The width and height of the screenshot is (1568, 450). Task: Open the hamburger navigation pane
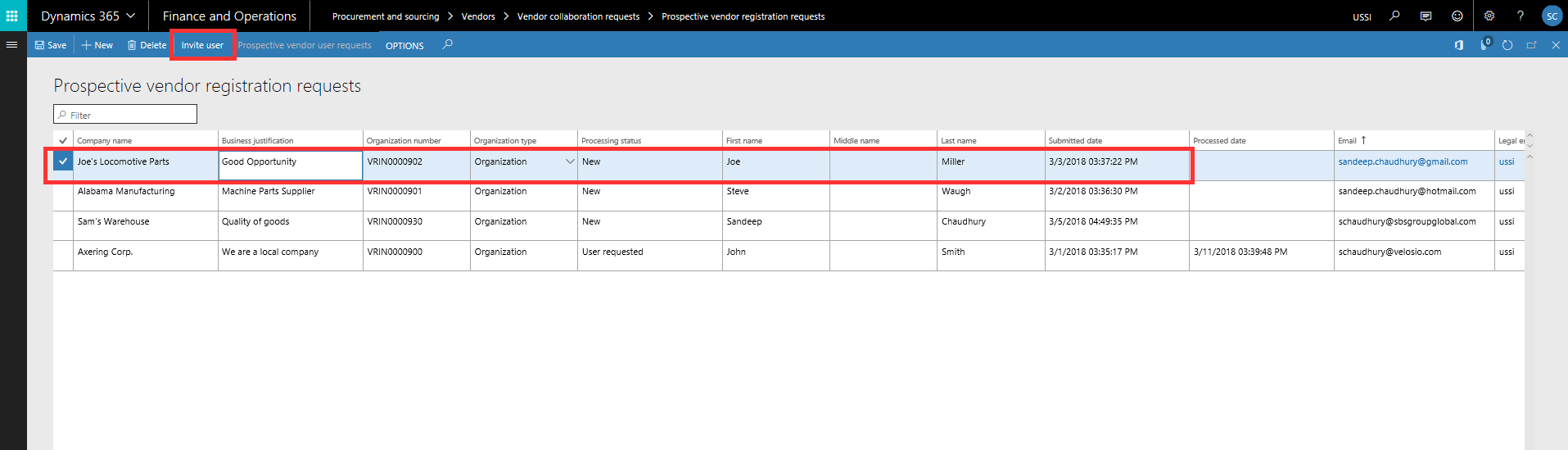pos(11,45)
